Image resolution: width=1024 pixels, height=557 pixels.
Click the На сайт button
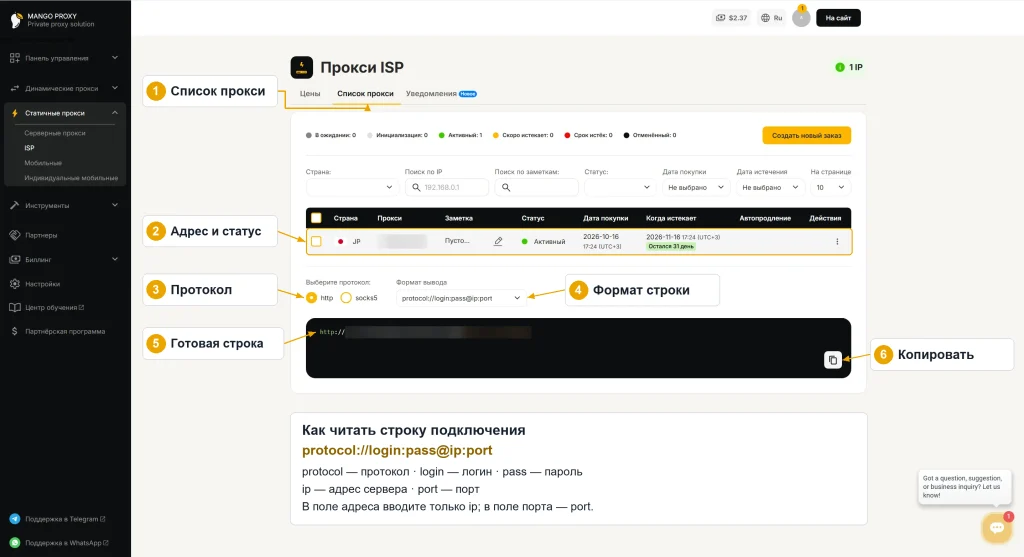click(x=838, y=18)
